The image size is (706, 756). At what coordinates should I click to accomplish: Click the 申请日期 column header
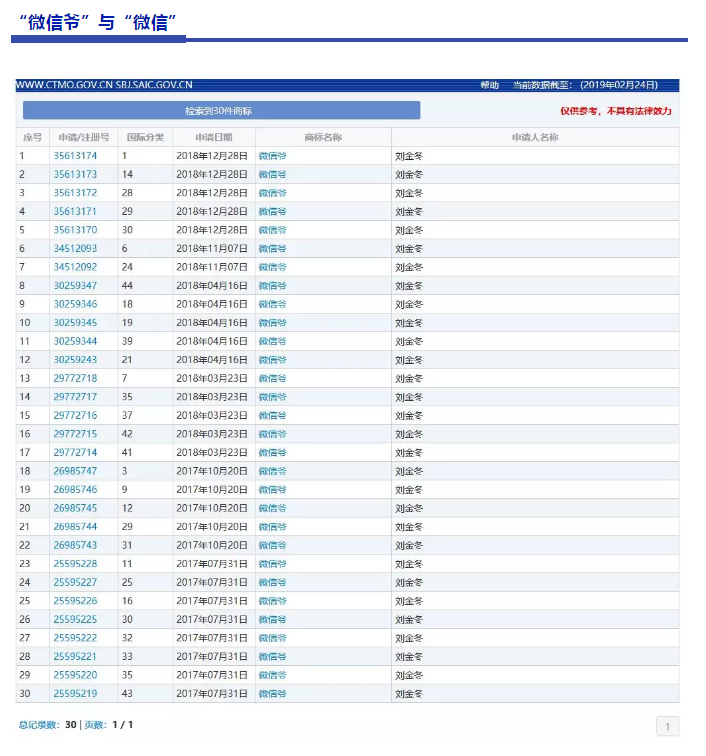(x=213, y=137)
